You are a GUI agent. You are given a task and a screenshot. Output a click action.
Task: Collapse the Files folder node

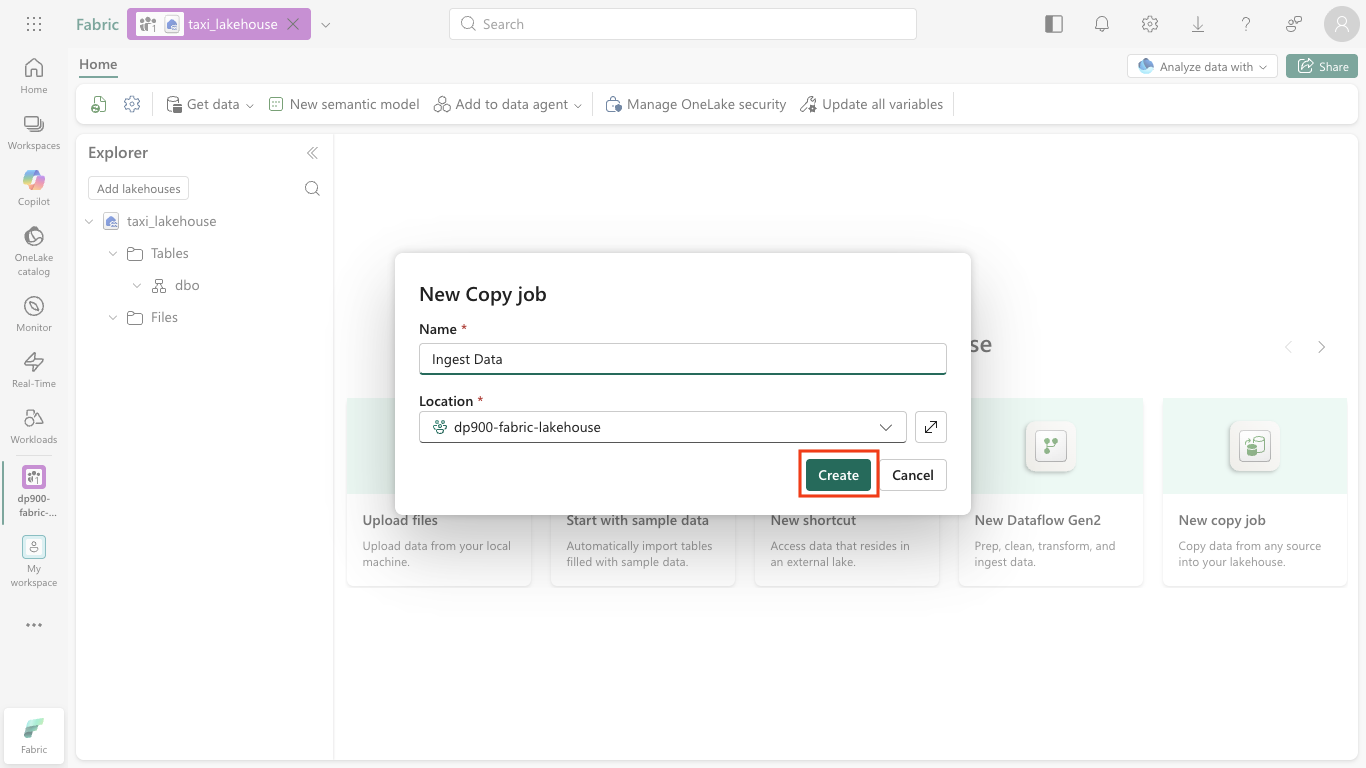click(113, 317)
